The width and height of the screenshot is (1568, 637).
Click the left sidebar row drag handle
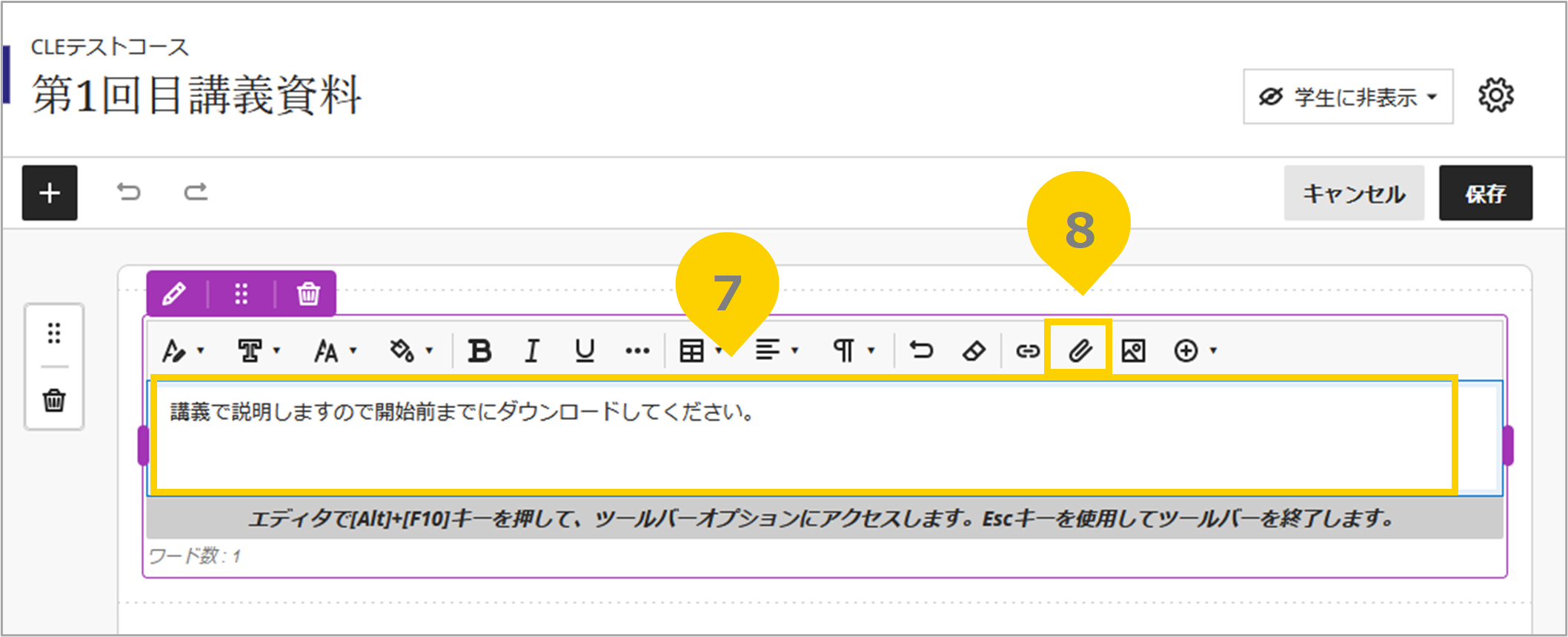[x=54, y=333]
